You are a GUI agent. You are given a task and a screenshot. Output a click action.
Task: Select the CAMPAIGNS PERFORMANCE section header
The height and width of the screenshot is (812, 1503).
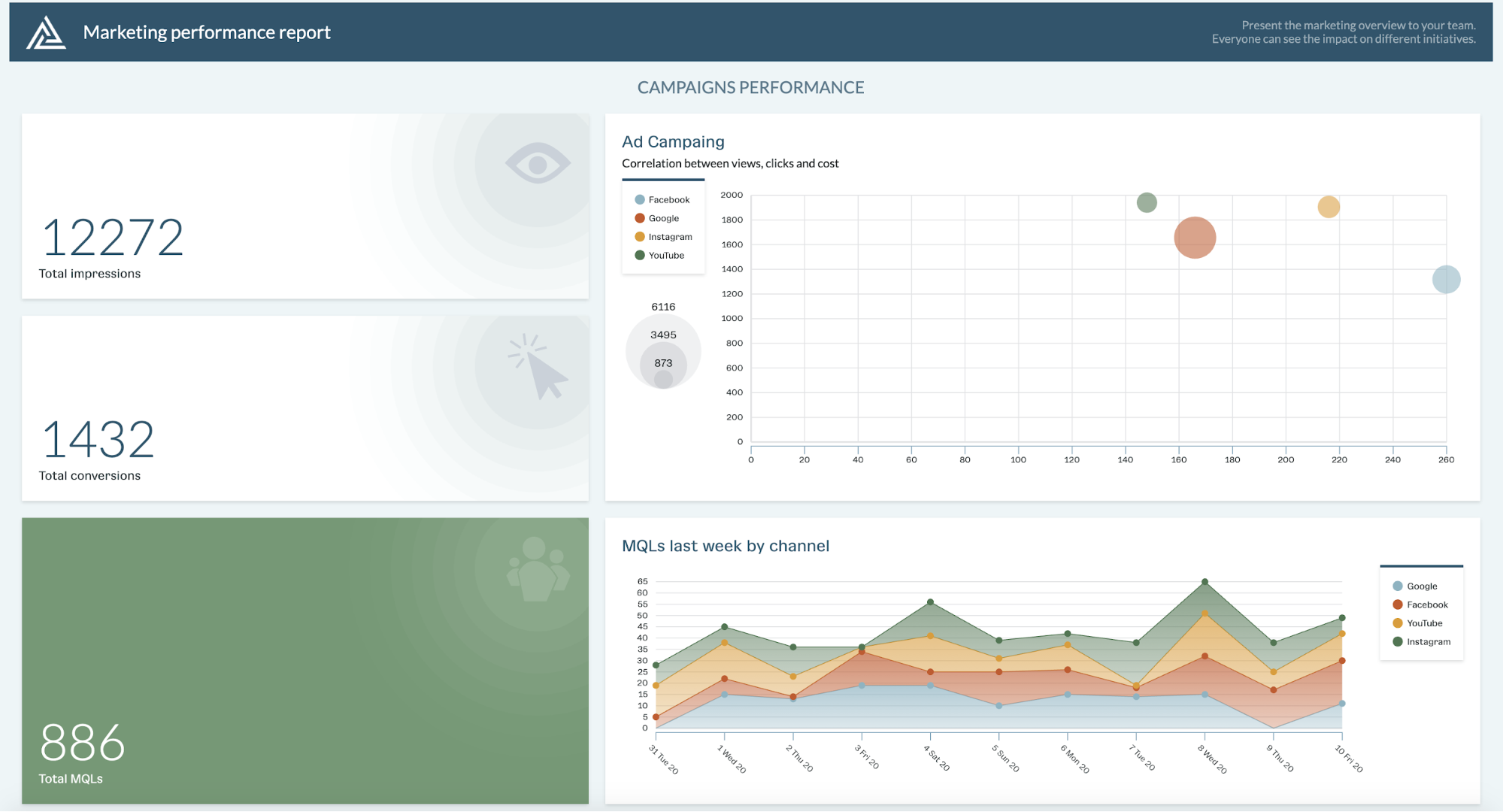click(750, 87)
